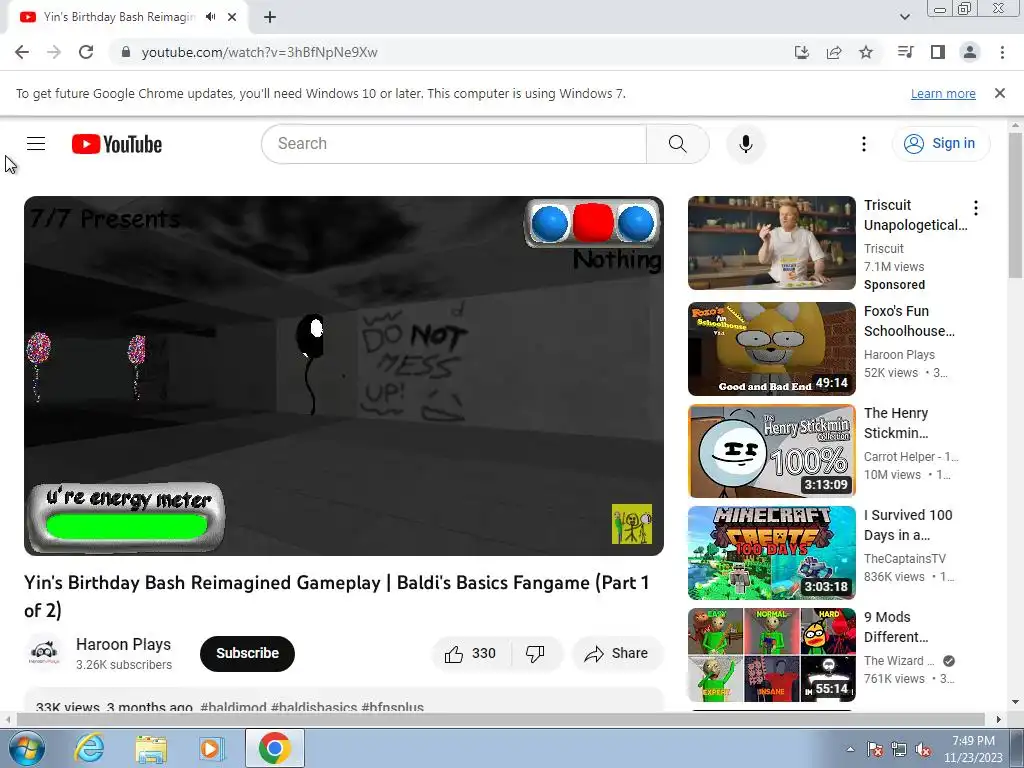Screen dimensions: 1024x768
Task: Close the Yin's Birthday Bash tab
Action: (232, 17)
